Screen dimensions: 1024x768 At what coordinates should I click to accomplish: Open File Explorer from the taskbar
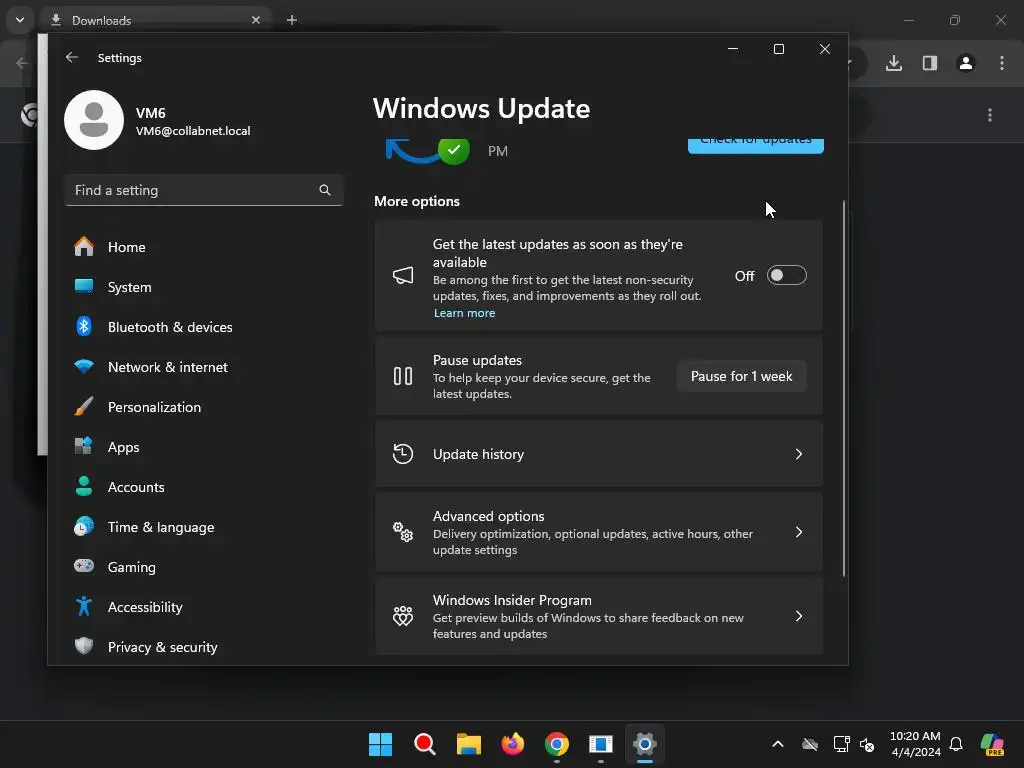tap(468, 744)
